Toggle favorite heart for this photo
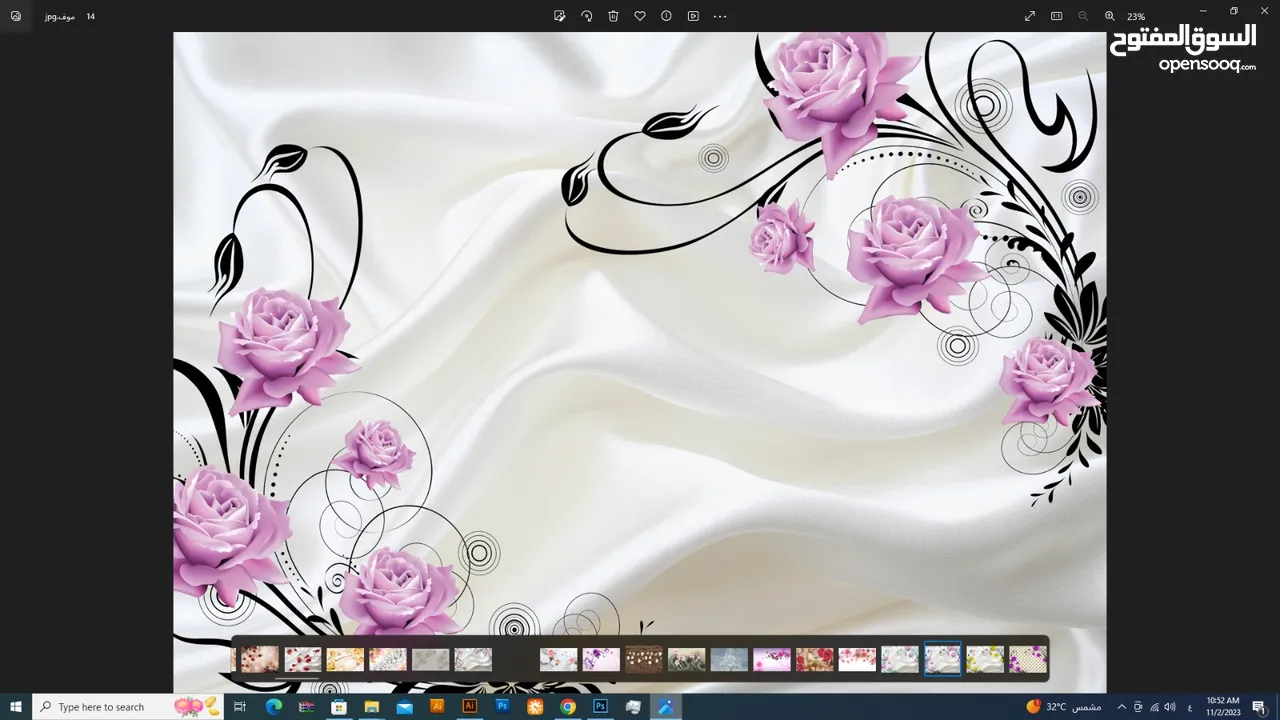 (x=640, y=16)
